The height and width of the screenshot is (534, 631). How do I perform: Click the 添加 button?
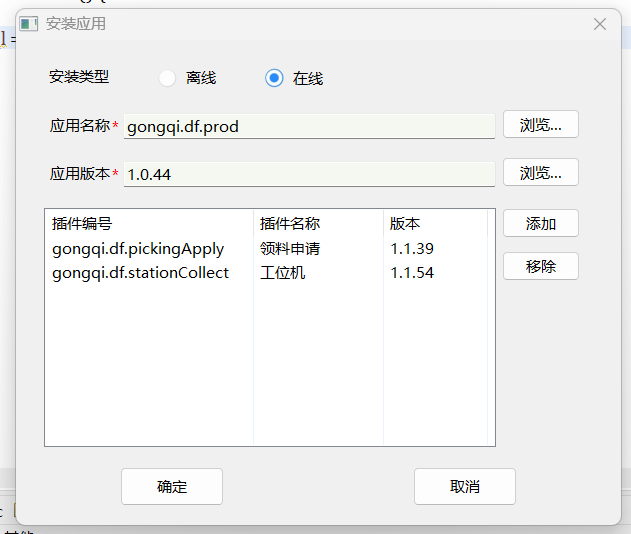pyautogui.click(x=540, y=223)
